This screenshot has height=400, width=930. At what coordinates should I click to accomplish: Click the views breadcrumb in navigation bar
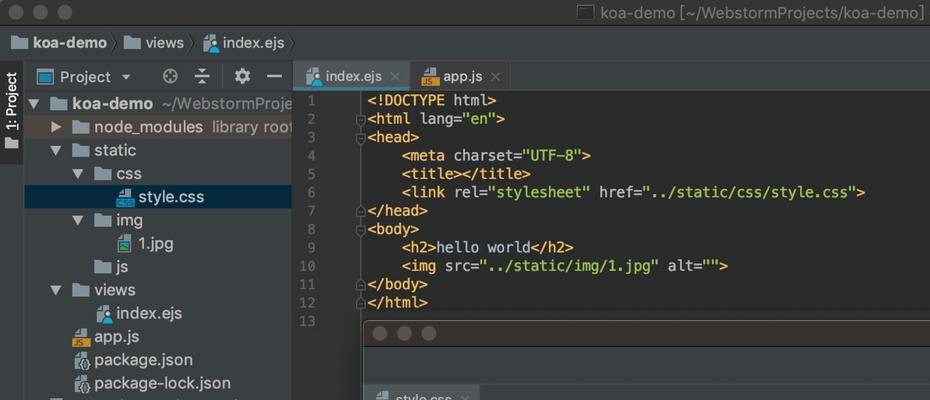(x=154, y=43)
